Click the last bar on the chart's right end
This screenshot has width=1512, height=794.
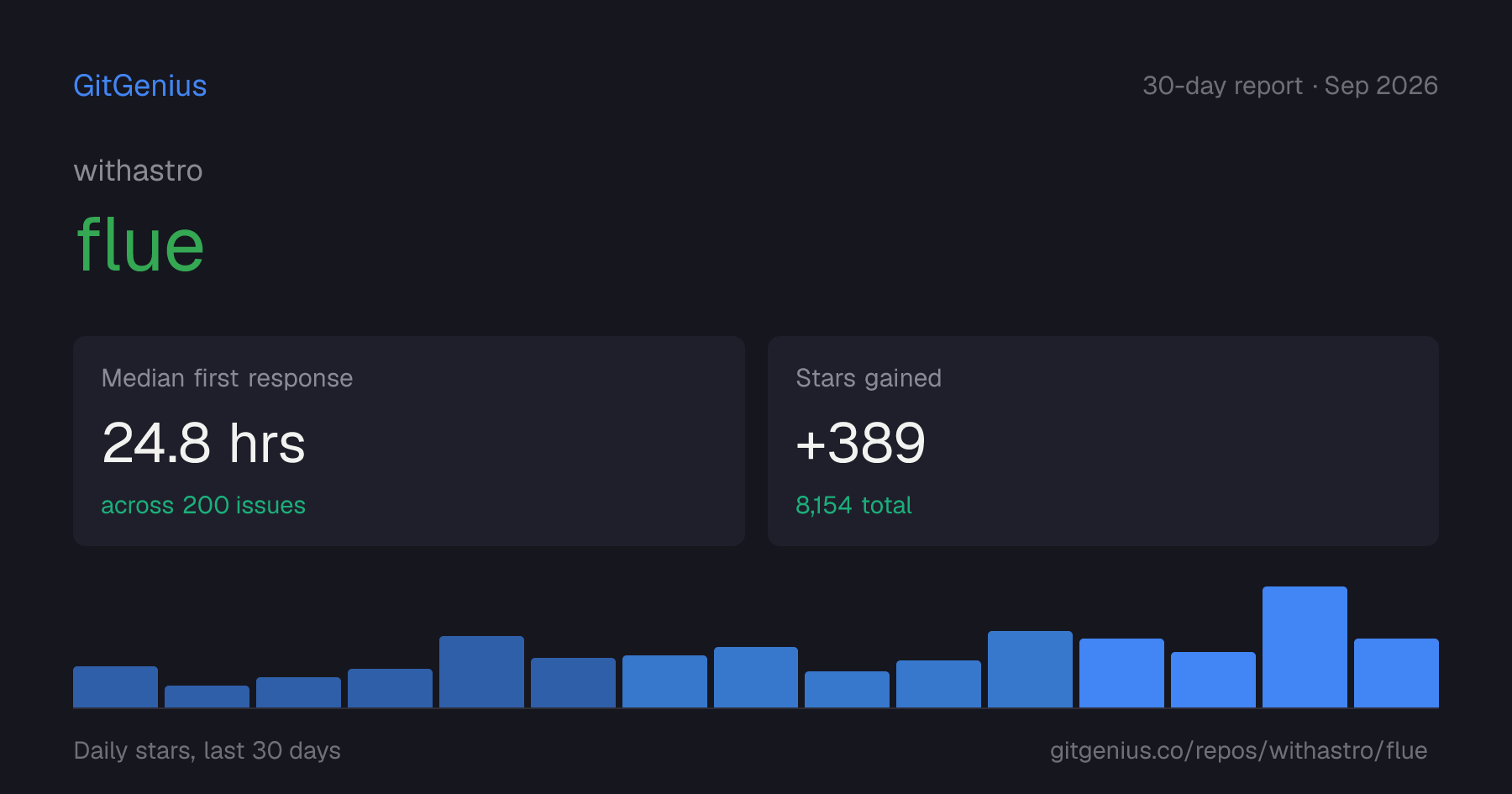[x=1396, y=673]
